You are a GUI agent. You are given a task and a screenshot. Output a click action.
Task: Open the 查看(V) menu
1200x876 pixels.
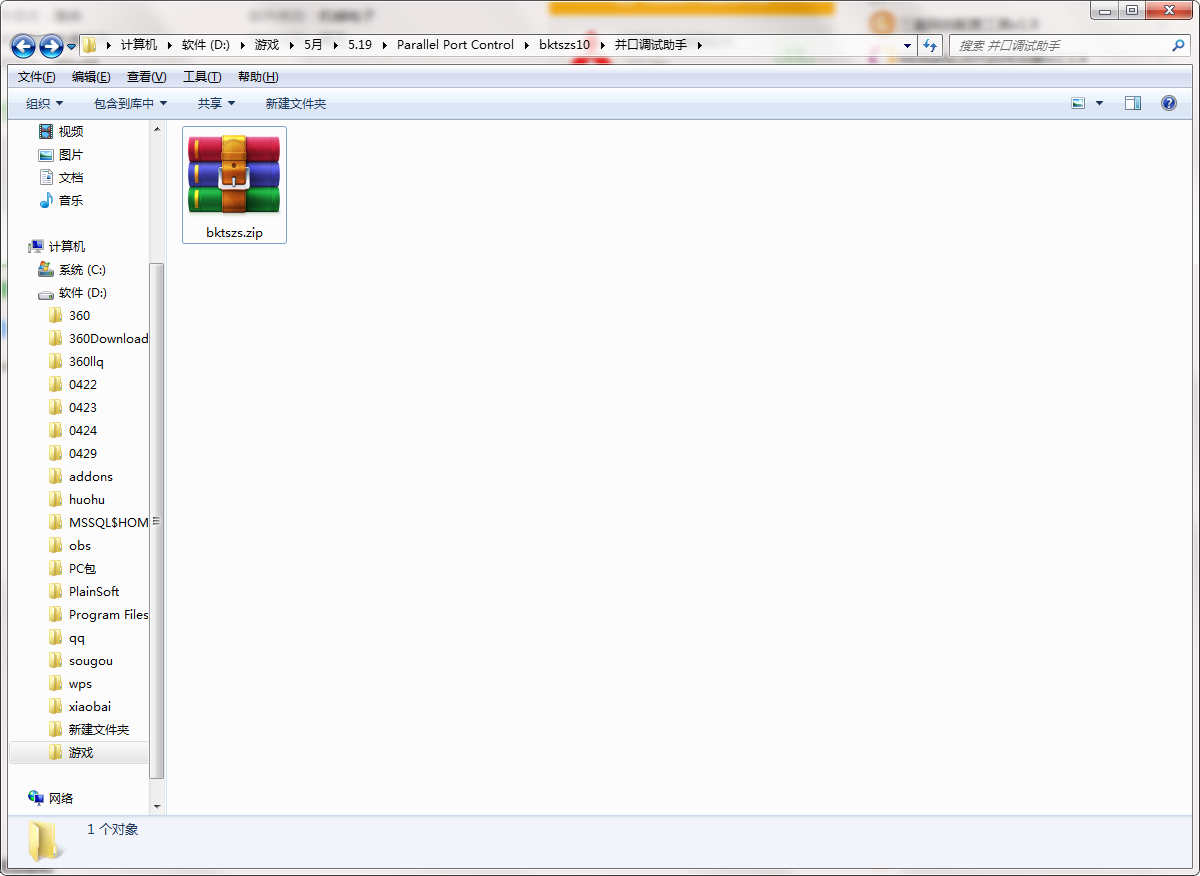click(146, 77)
